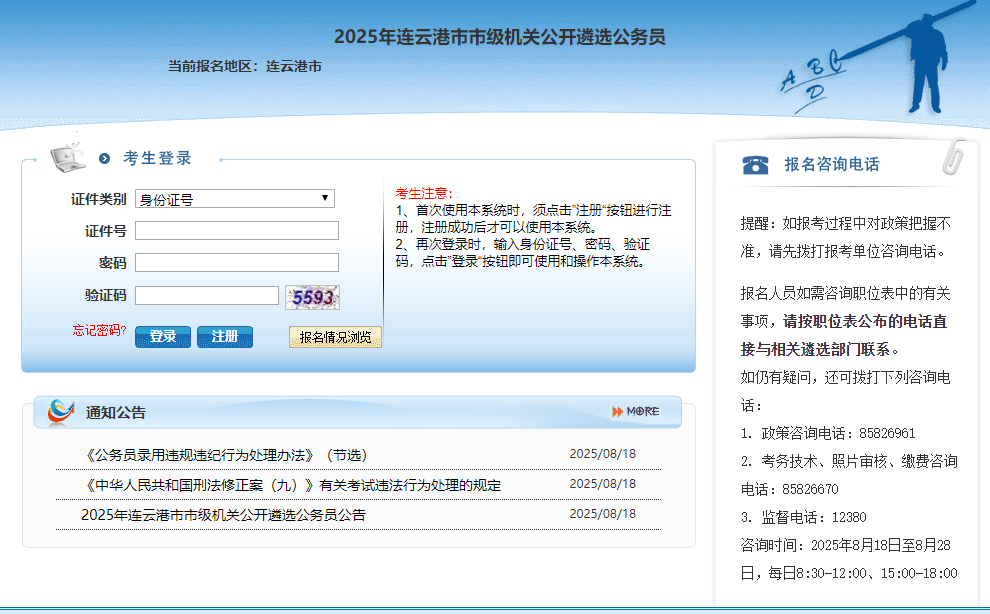990x614 pixels.
Task: Click the telephone icon beside 报名咨询电话
Action: 756,165
